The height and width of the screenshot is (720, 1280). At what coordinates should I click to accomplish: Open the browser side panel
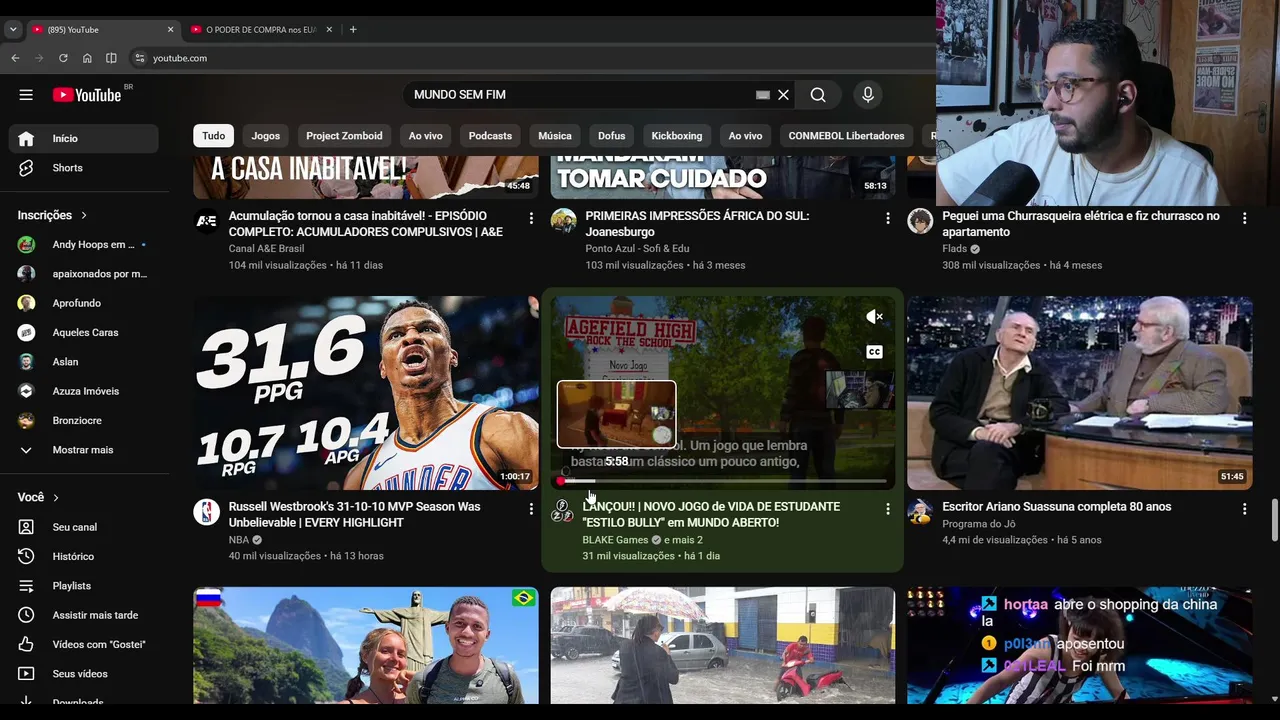(x=111, y=58)
